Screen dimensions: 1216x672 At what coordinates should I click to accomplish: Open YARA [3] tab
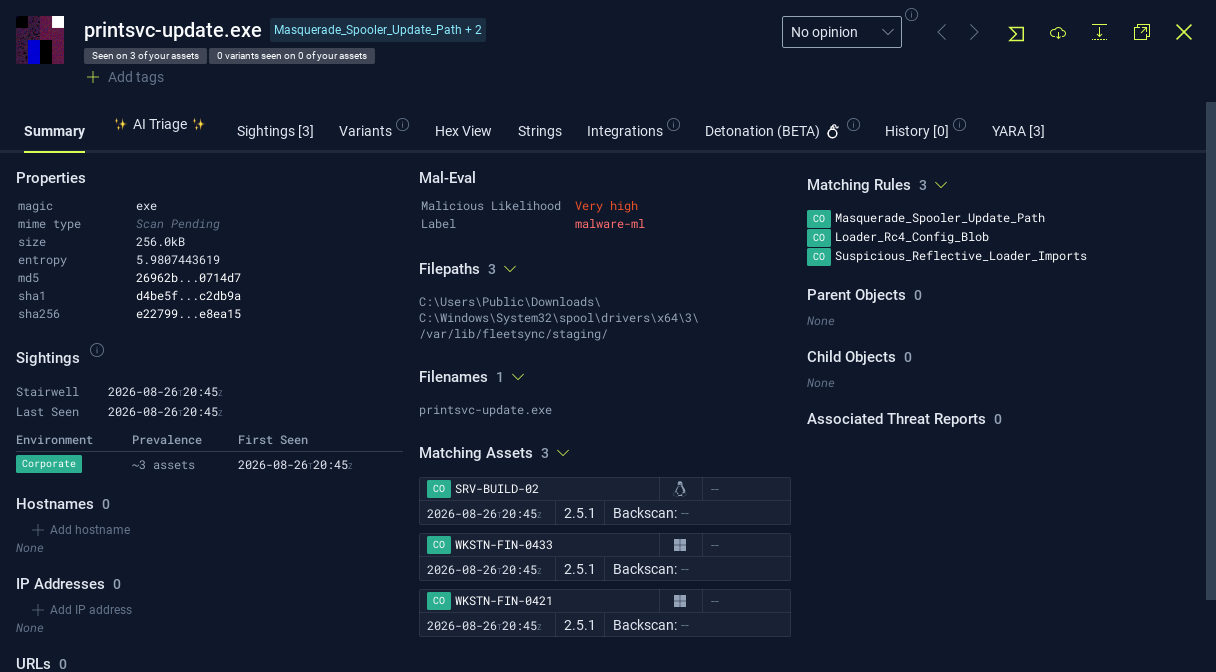coord(1018,131)
